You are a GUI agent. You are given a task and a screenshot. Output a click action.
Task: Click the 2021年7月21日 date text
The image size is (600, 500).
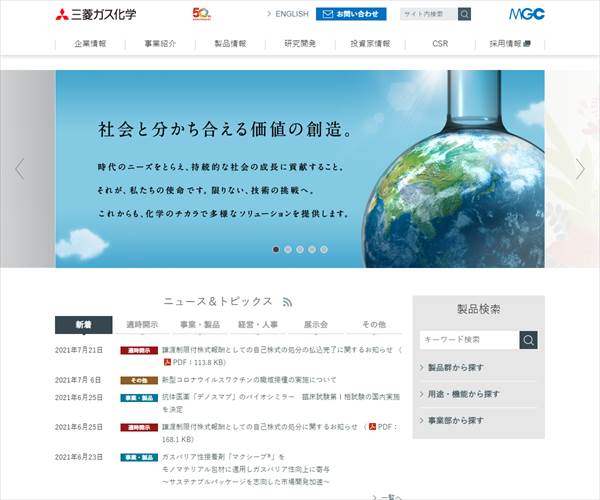tap(79, 350)
